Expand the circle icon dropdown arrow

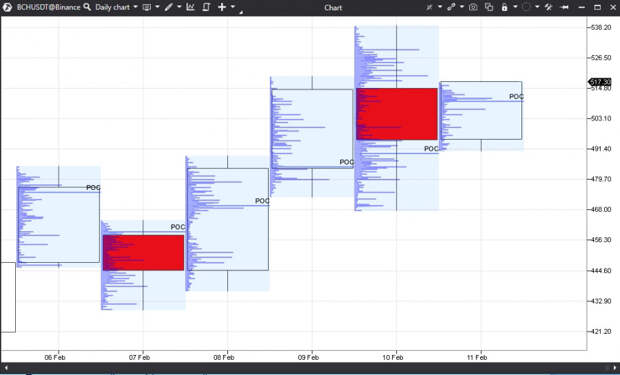[x=537, y=7]
